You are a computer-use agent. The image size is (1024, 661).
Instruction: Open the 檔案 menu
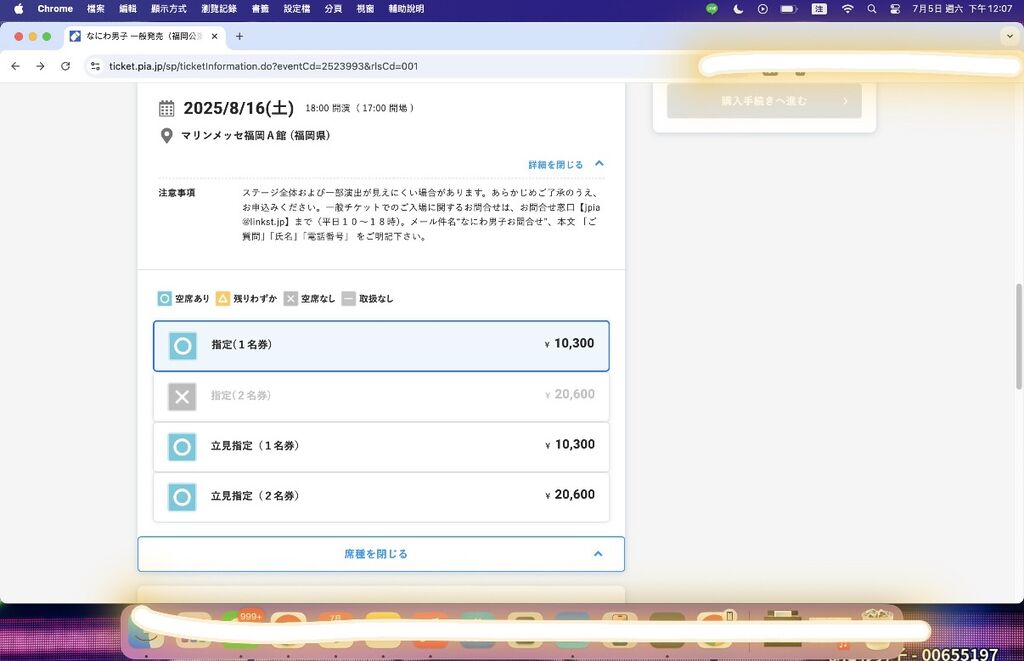coord(96,8)
